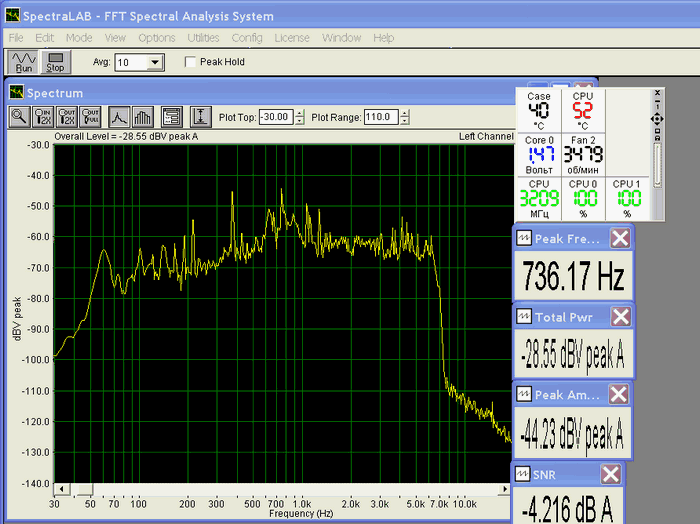This screenshot has width=700, height=524.
Task: Enable the Peak Hold checkbox
Action: click(191, 62)
